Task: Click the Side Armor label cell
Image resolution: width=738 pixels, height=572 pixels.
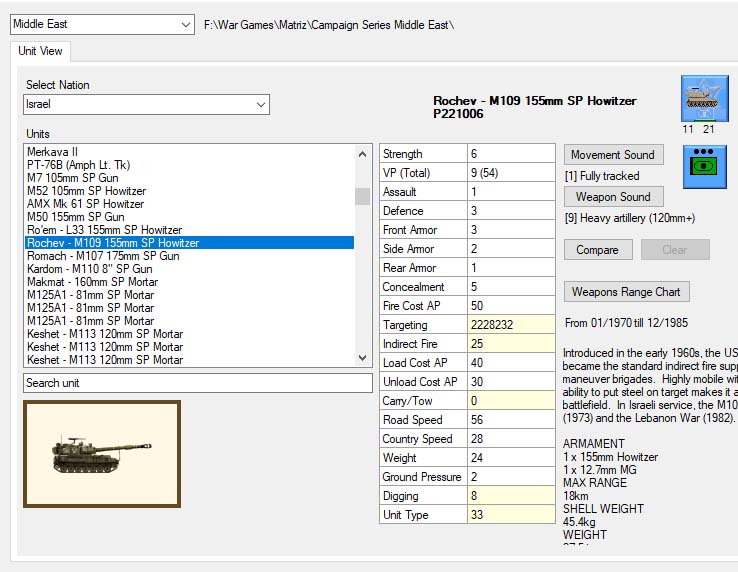Action: 424,249
